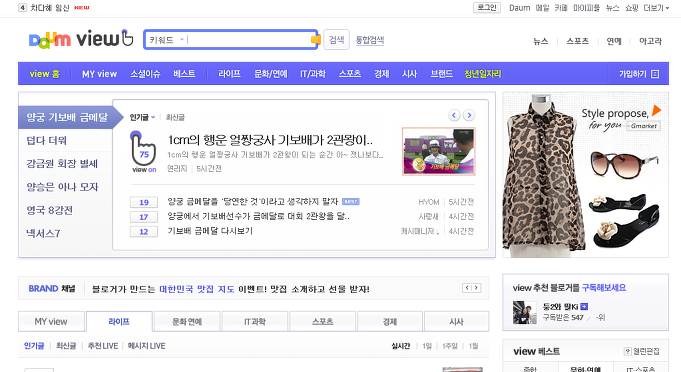Click the 검색 search button
681x372 pixels.
[x=337, y=40]
